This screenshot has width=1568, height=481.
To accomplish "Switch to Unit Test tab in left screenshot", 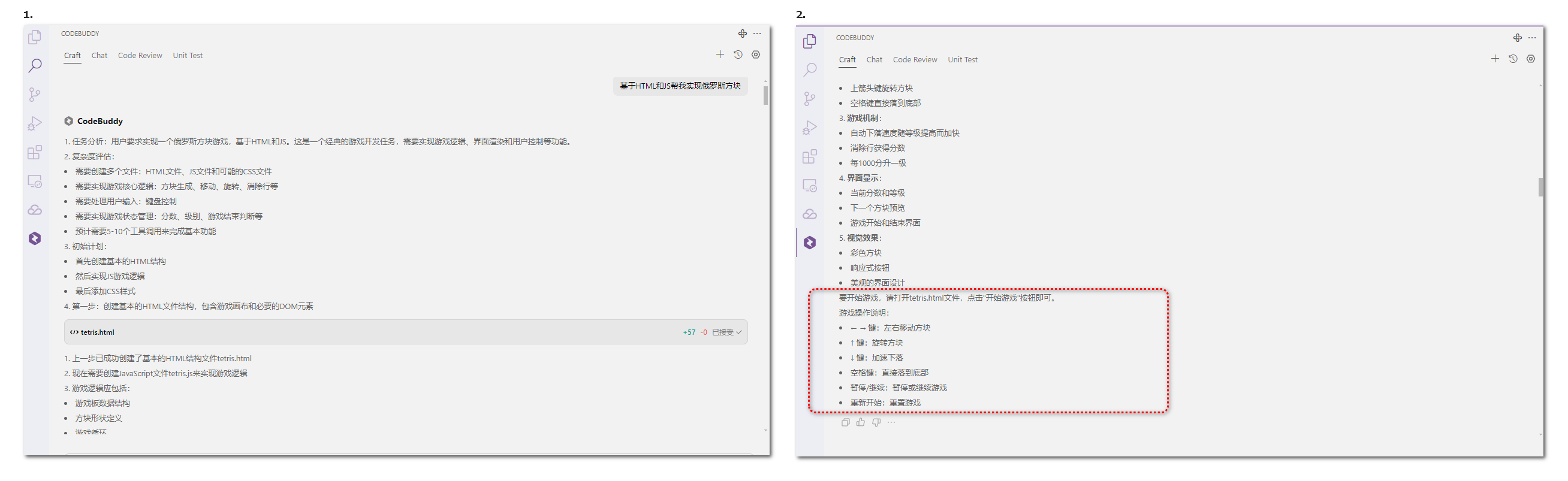I will tap(188, 55).
